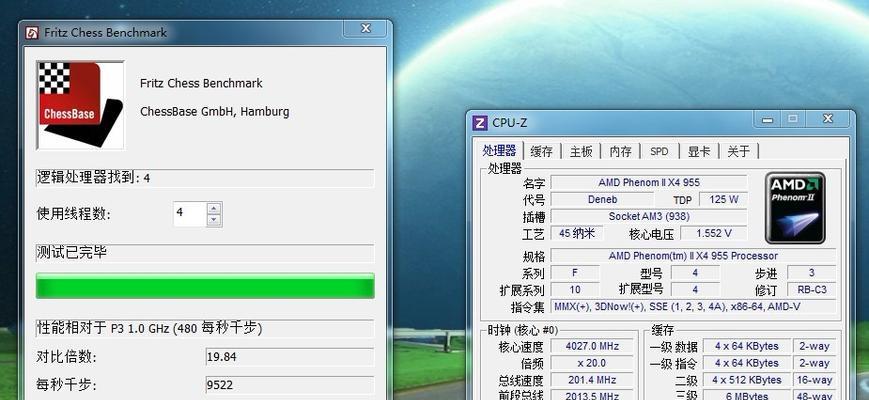869x400 pixels.
Task: Click the revision value RB-C3
Action: coord(811,290)
